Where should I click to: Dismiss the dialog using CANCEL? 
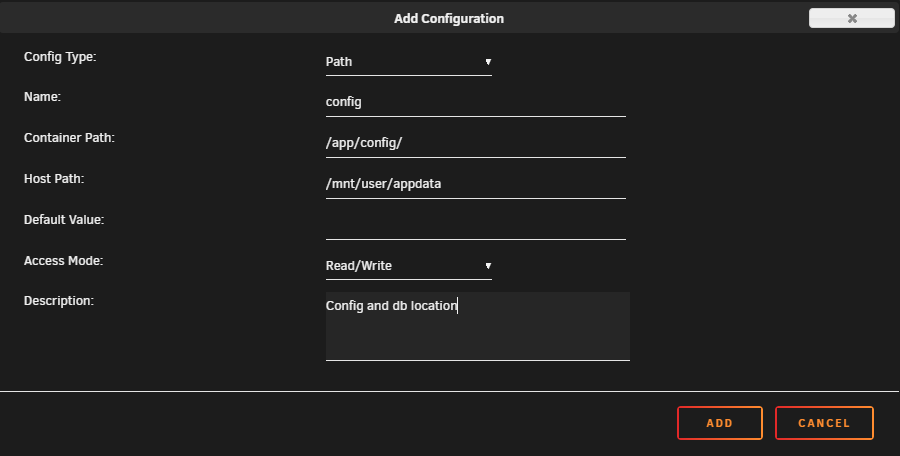click(824, 423)
